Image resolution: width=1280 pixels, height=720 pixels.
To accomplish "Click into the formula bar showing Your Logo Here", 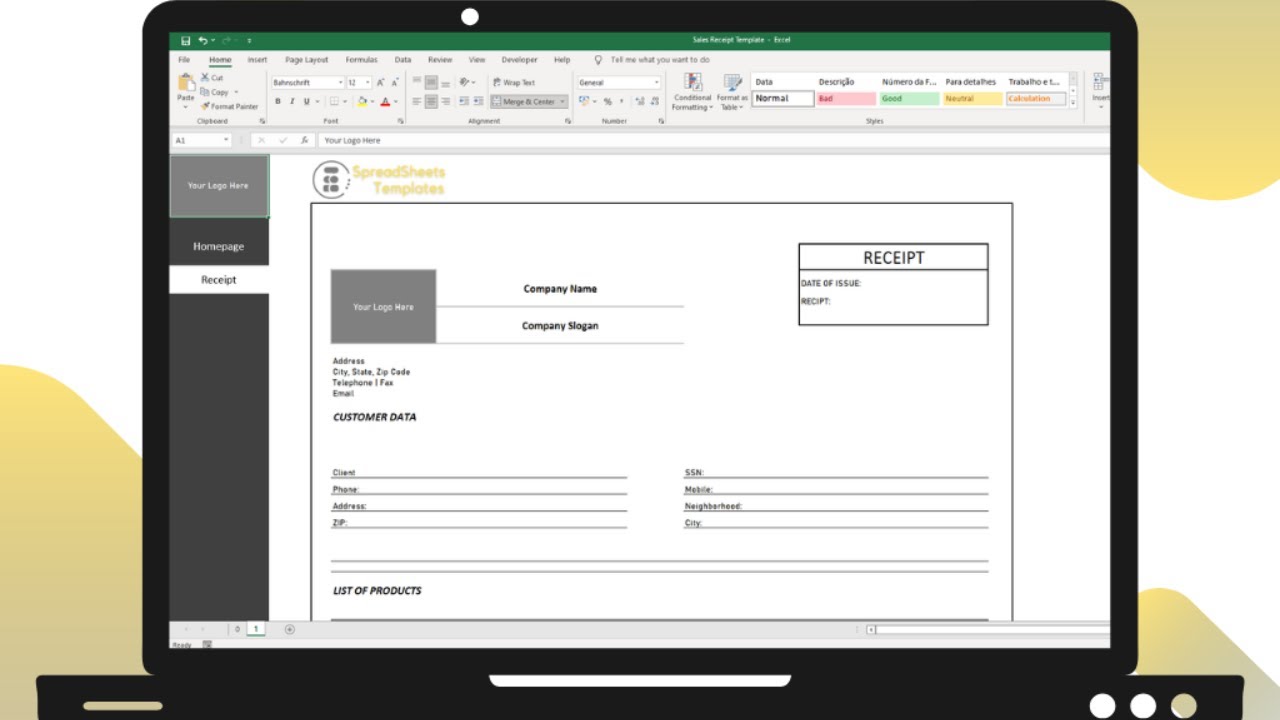I will [714, 141].
